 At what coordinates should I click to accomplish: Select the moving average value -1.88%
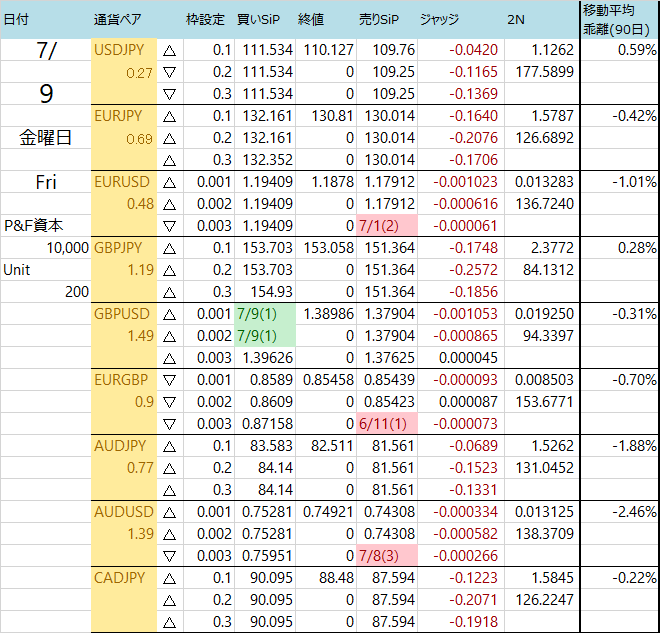[x=620, y=446]
